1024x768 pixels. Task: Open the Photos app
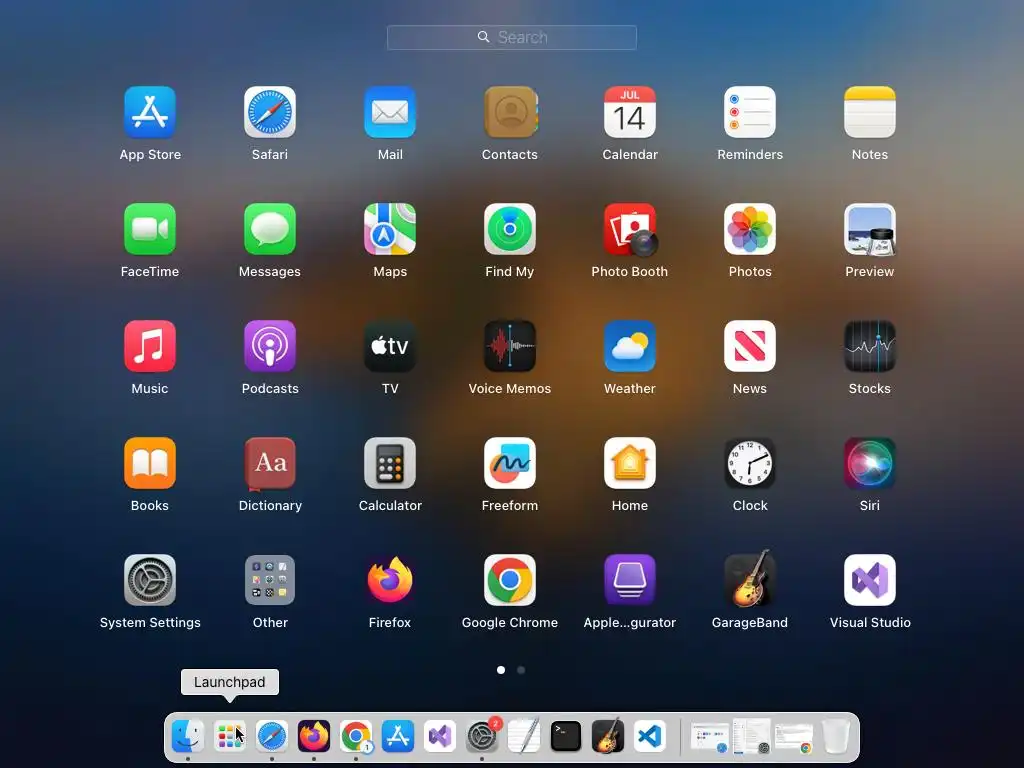tap(750, 229)
